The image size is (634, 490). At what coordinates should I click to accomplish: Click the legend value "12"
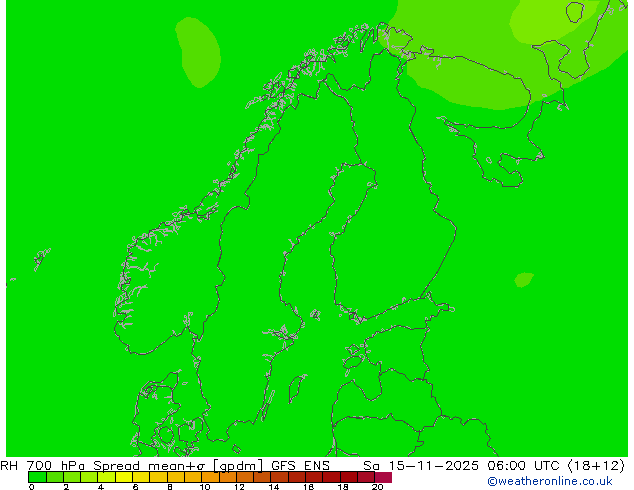tap(239, 487)
